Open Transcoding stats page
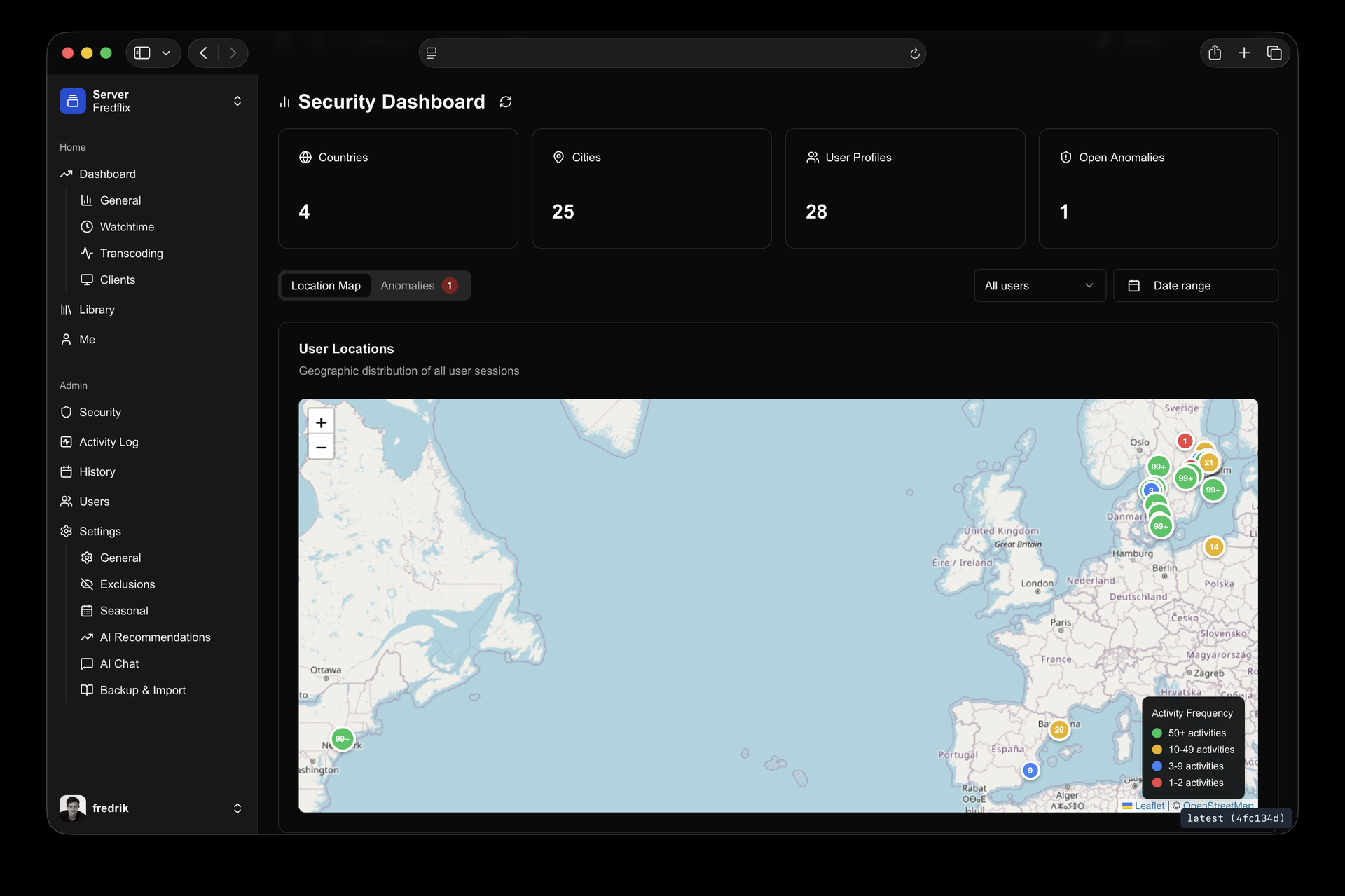 [131, 254]
